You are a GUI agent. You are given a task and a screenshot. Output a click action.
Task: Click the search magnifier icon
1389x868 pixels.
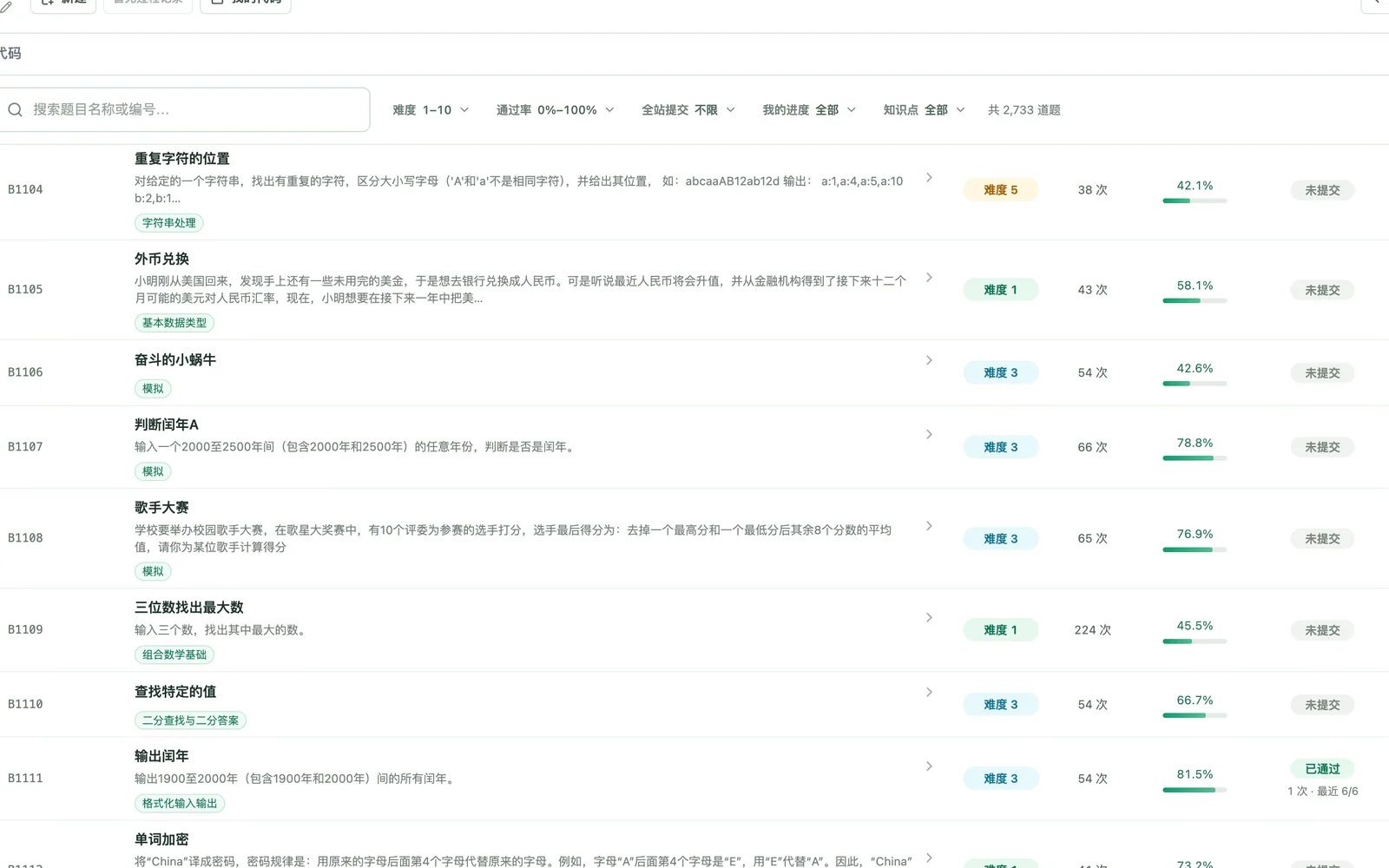(x=15, y=110)
